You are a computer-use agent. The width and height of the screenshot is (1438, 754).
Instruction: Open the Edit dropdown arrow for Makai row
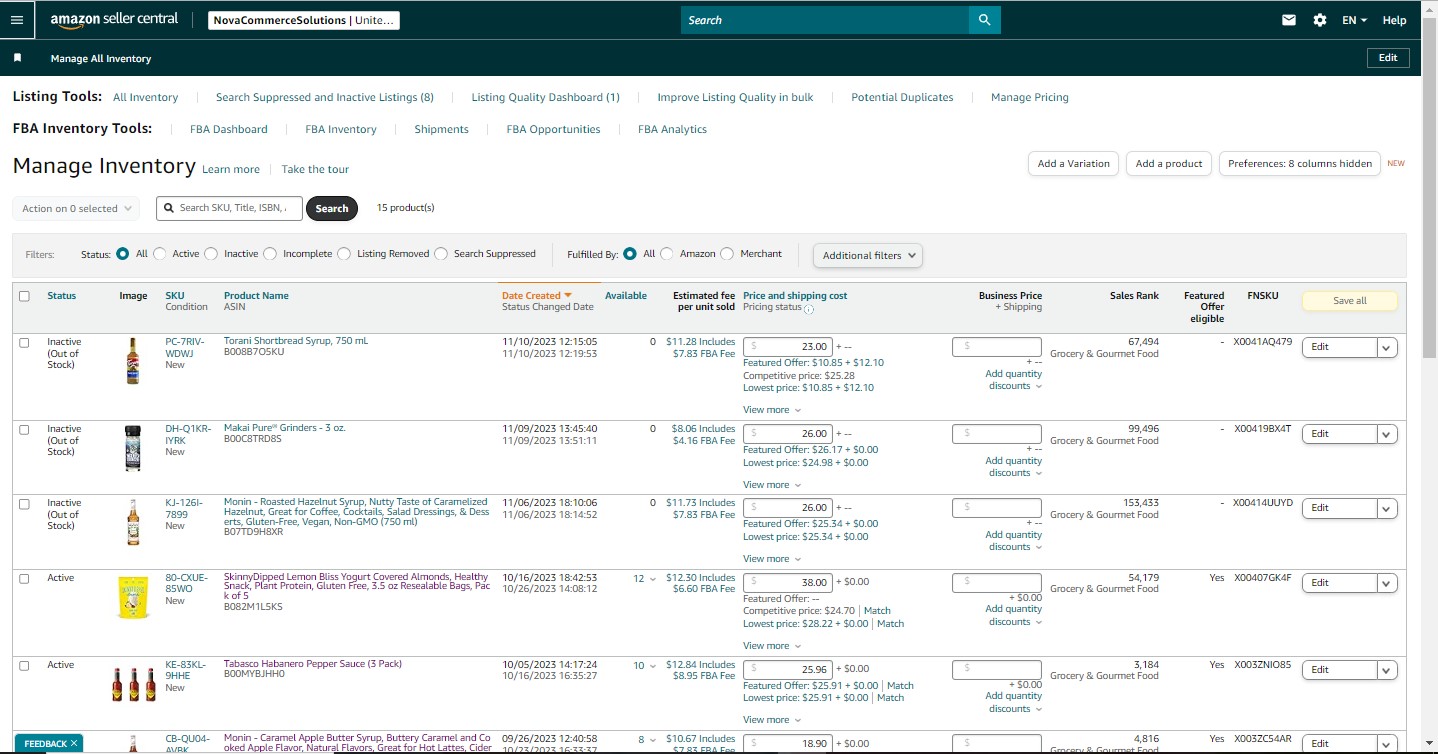click(1387, 434)
